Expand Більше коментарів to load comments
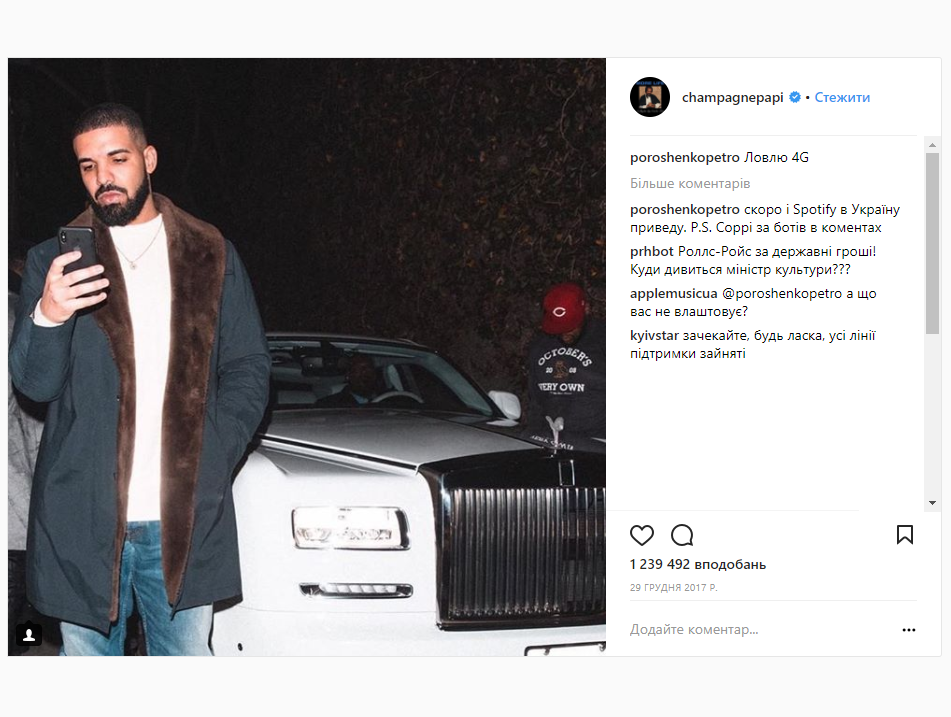This screenshot has height=717, width=951. pos(690,183)
